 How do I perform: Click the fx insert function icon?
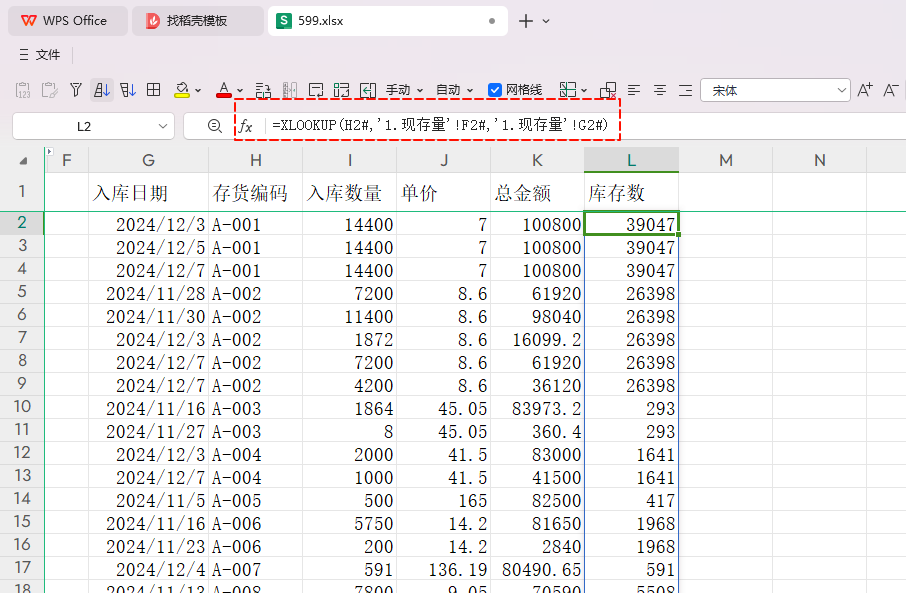pos(246,126)
